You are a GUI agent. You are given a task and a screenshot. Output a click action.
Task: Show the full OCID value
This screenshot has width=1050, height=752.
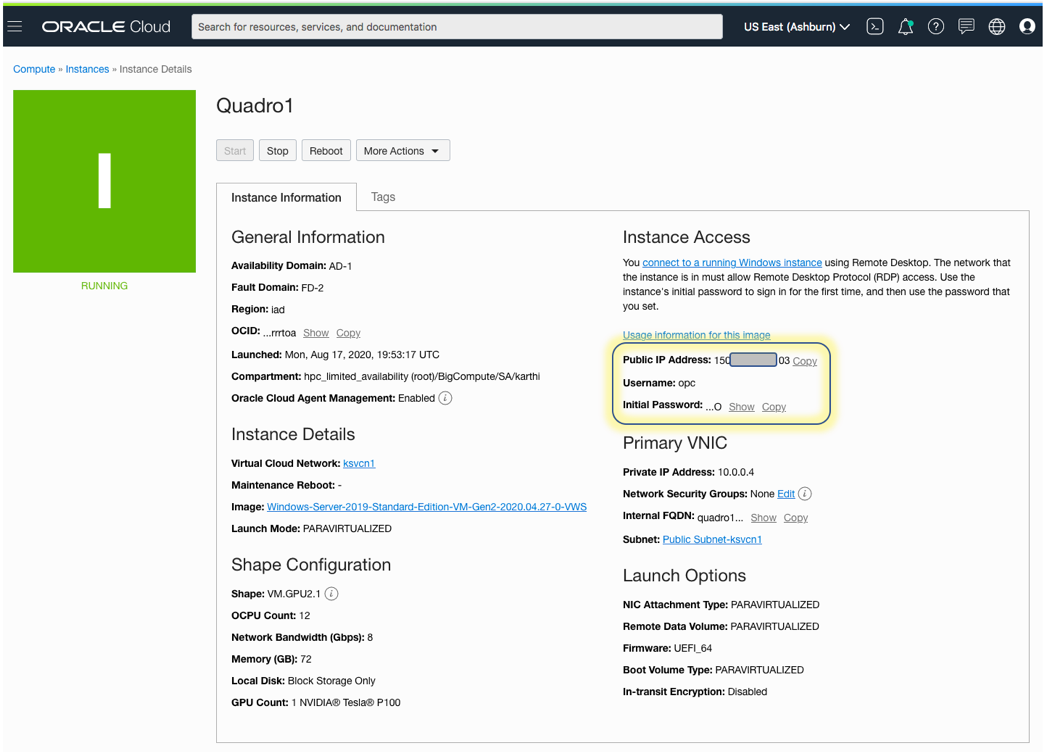(x=316, y=332)
